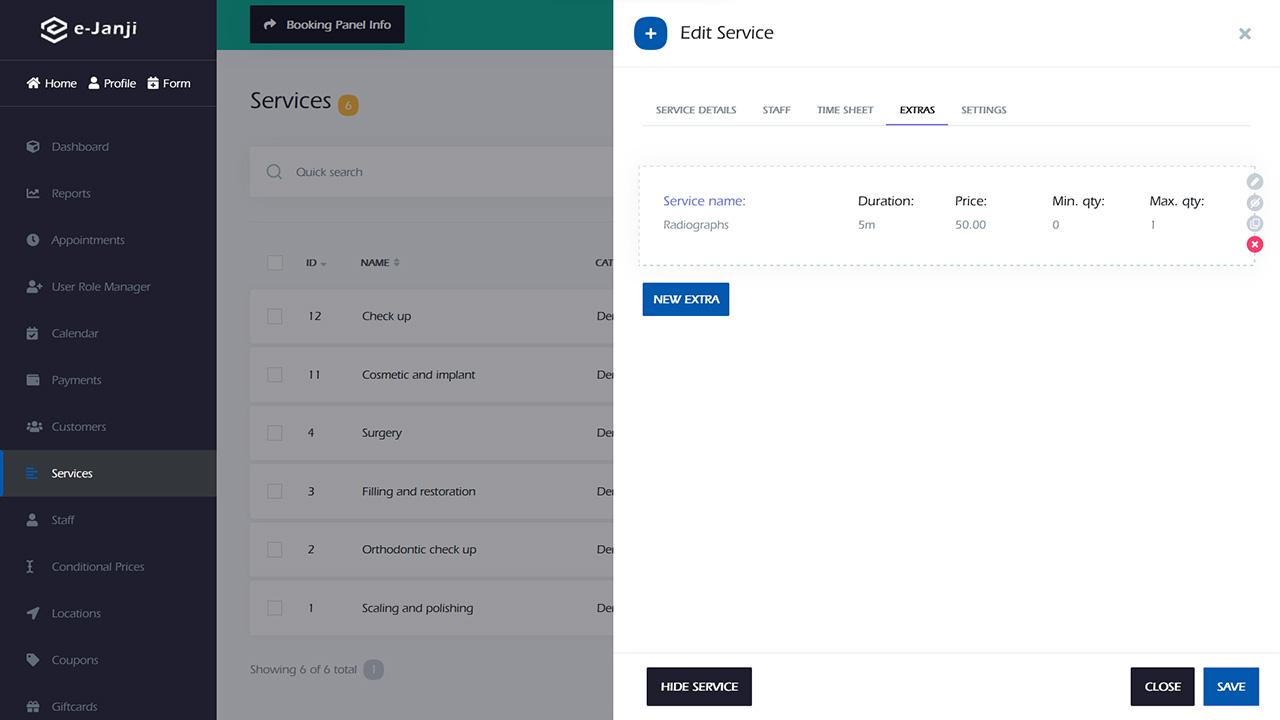Open the Staff person icon
1280x720 pixels.
click(33, 520)
